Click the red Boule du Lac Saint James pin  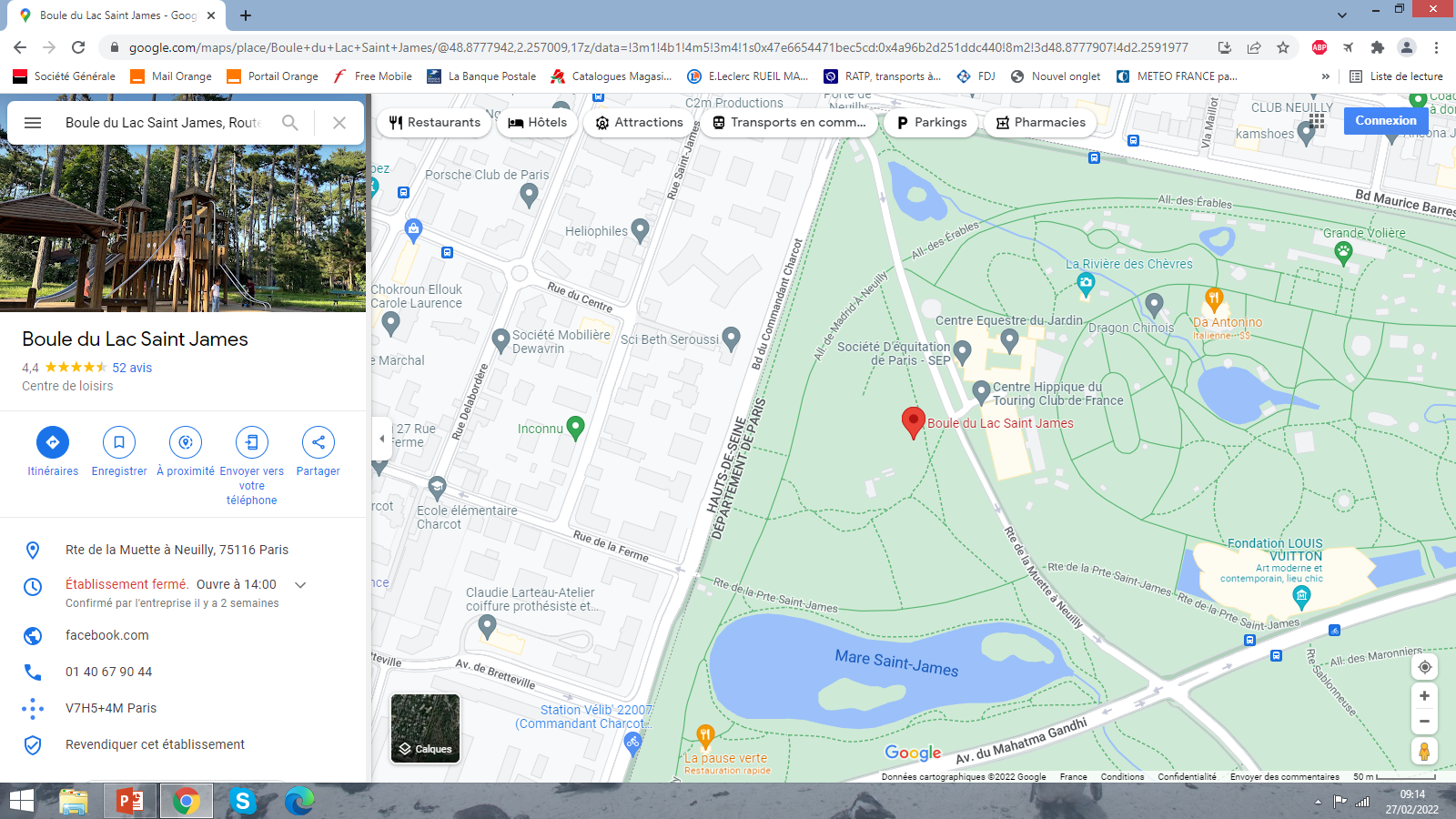(x=913, y=422)
